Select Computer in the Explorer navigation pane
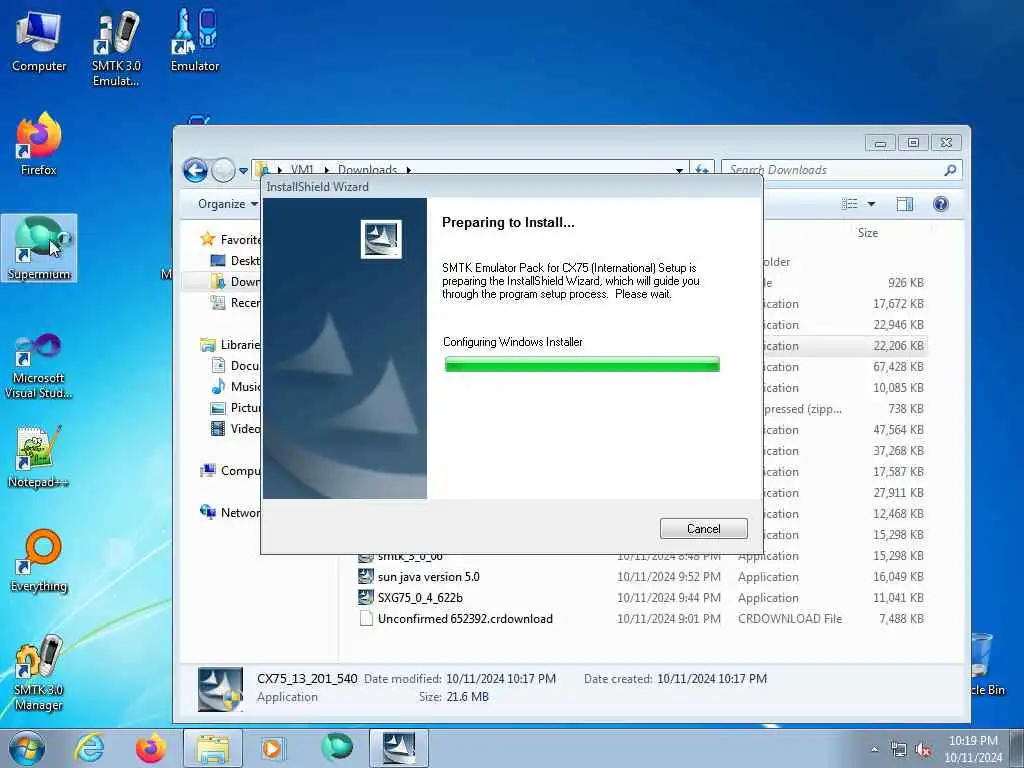1024x768 pixels. [x=230, y=470]
